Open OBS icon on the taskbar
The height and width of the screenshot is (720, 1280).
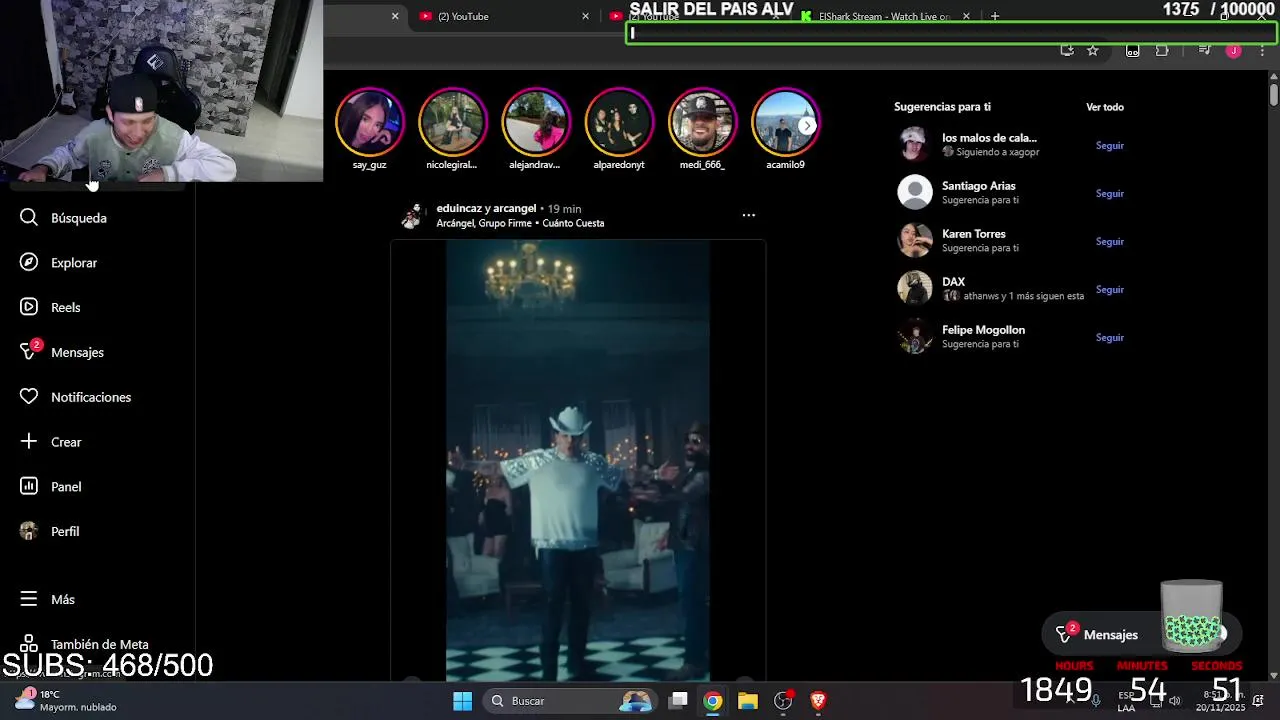(783, 701)
